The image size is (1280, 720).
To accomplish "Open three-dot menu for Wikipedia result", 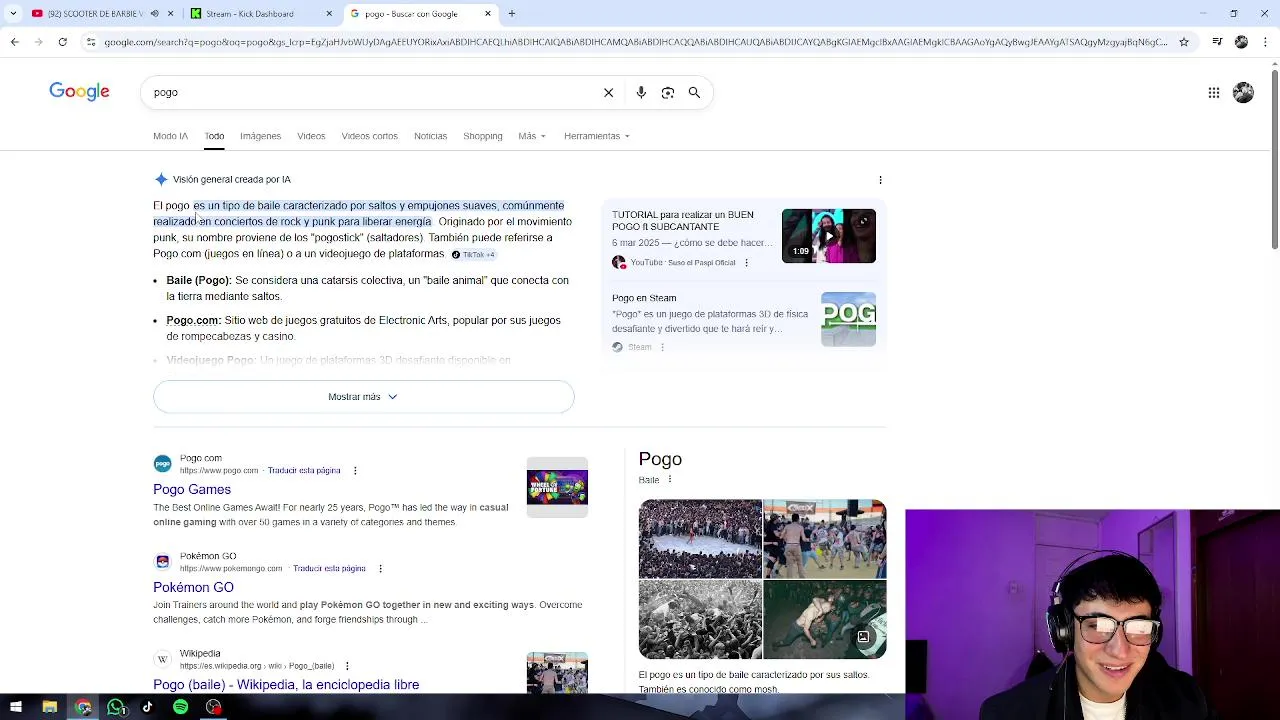I will pos(347,666).
